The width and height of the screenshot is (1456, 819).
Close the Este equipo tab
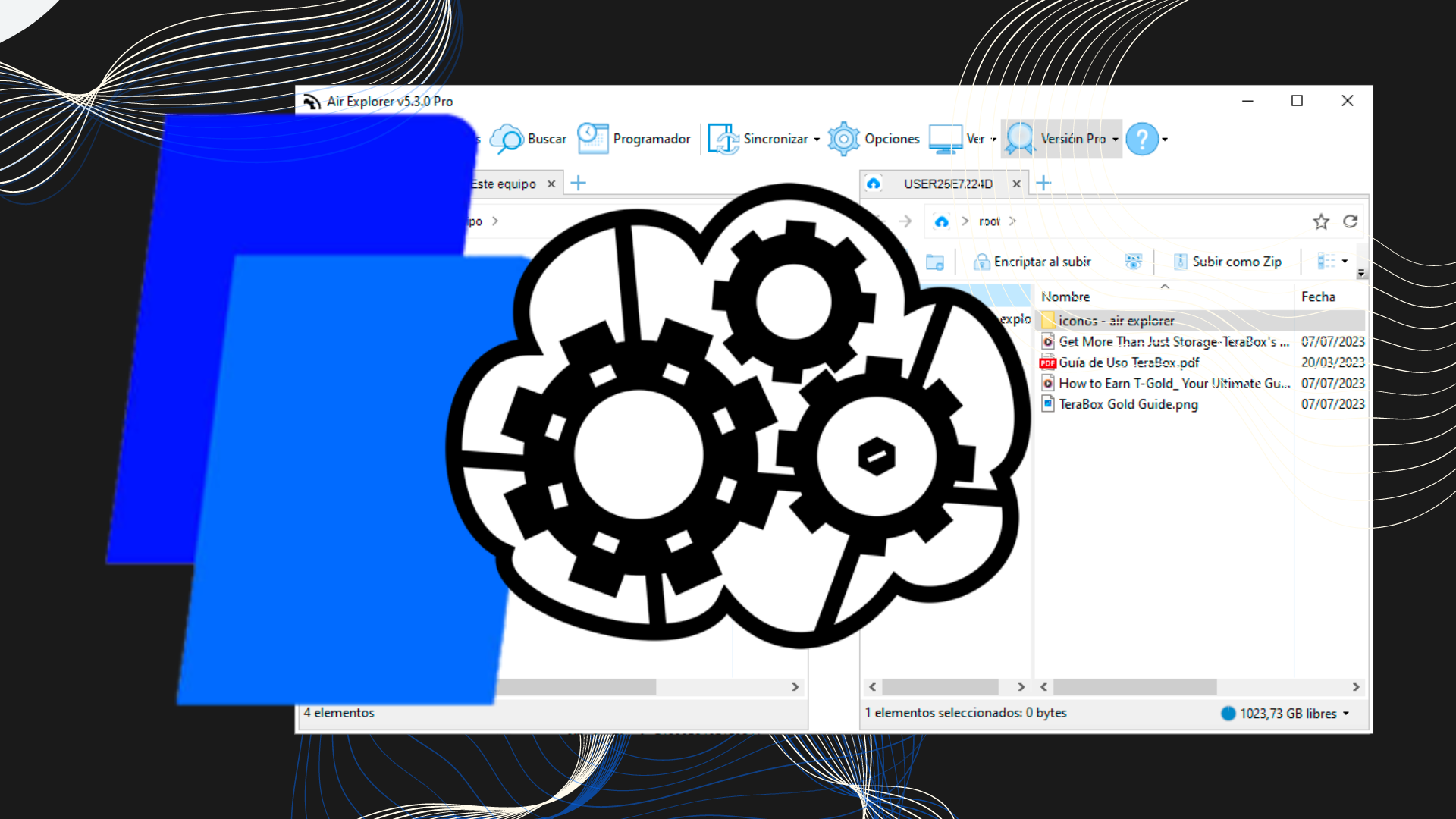551,184
